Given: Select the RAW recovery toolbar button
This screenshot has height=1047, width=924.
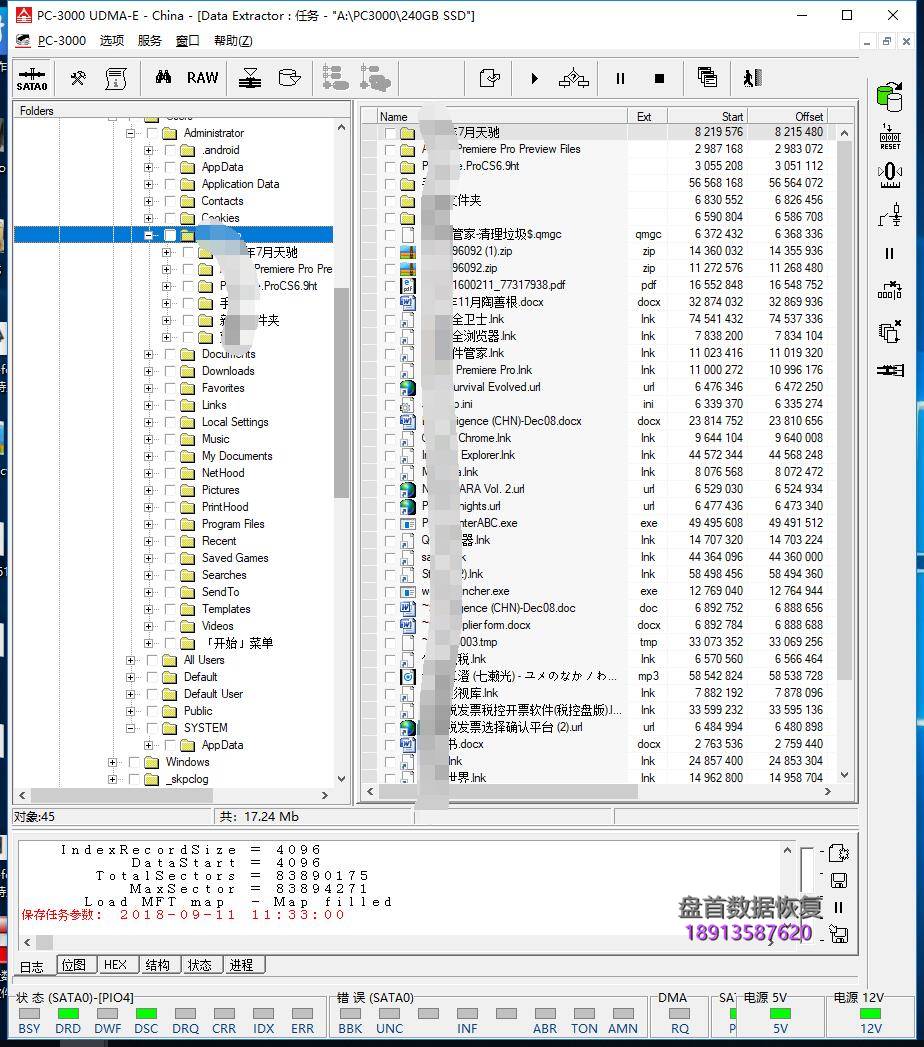Looking at the screenshot, I should 202,78.
